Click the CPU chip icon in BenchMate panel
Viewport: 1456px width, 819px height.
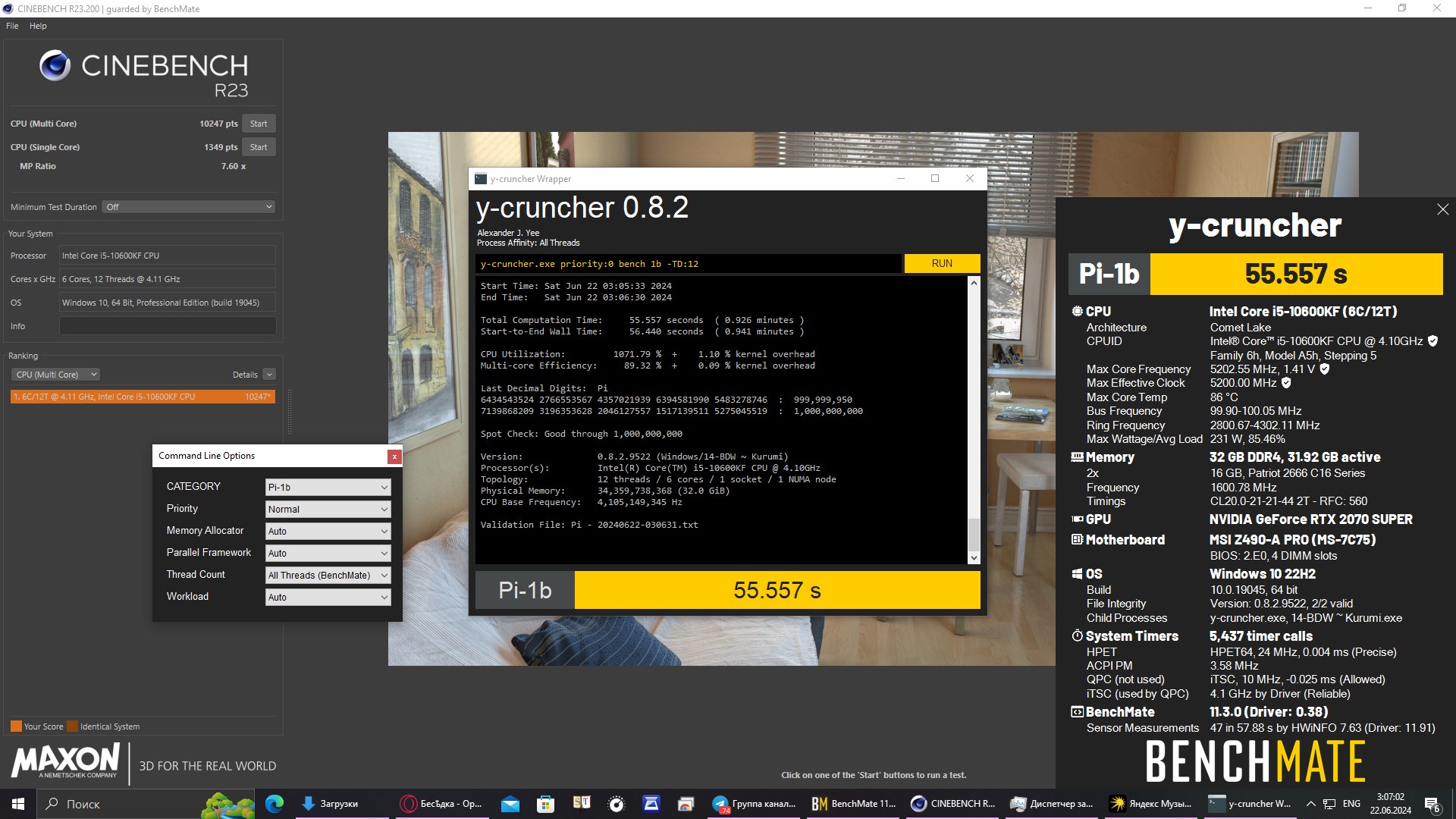[1077, 311]
